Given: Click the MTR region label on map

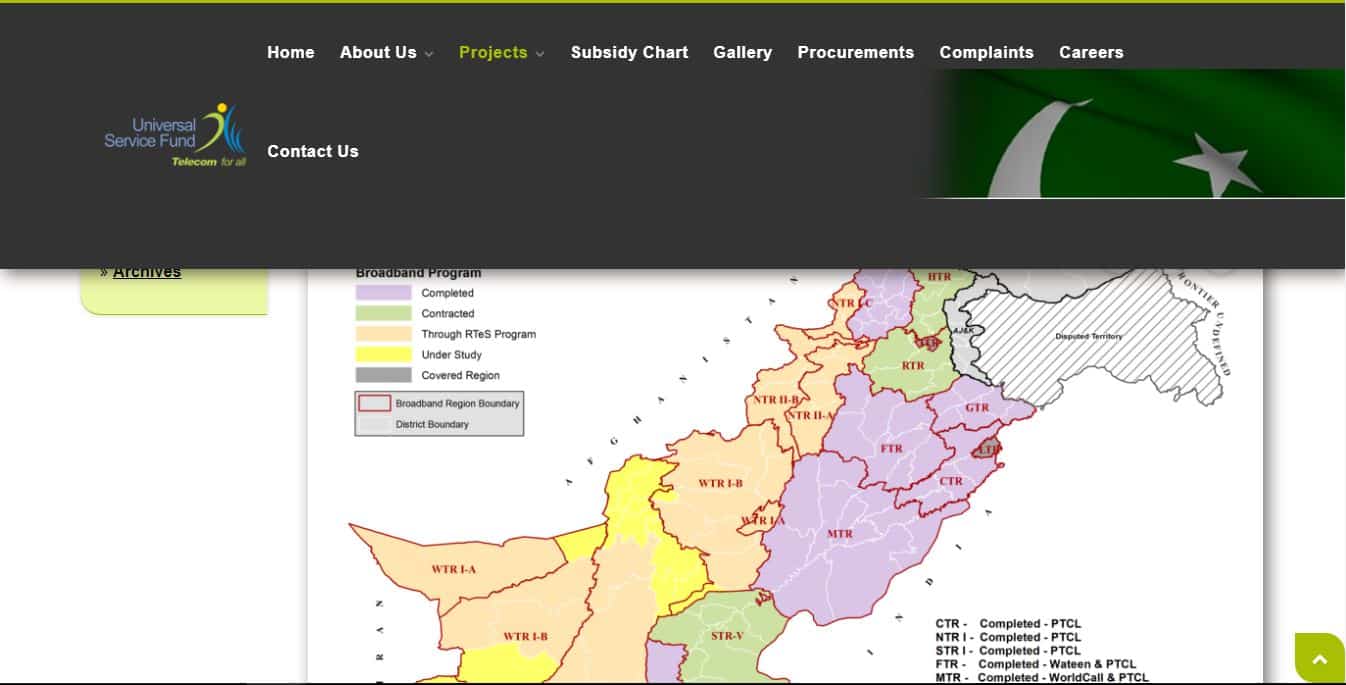Looking at the screenshot, I should (840, 534).
